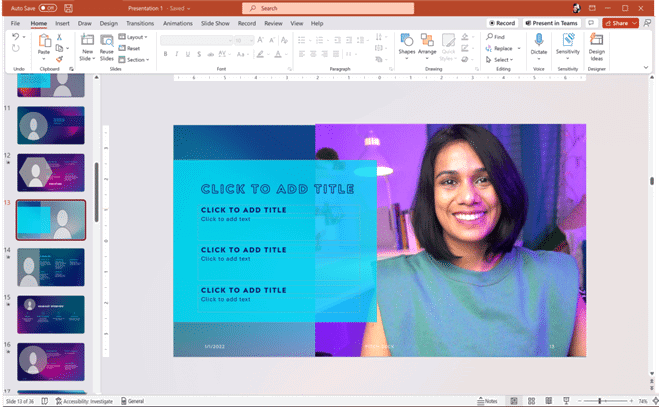
Task: Click the Arrange icon
Action: (x=428, y=41)
